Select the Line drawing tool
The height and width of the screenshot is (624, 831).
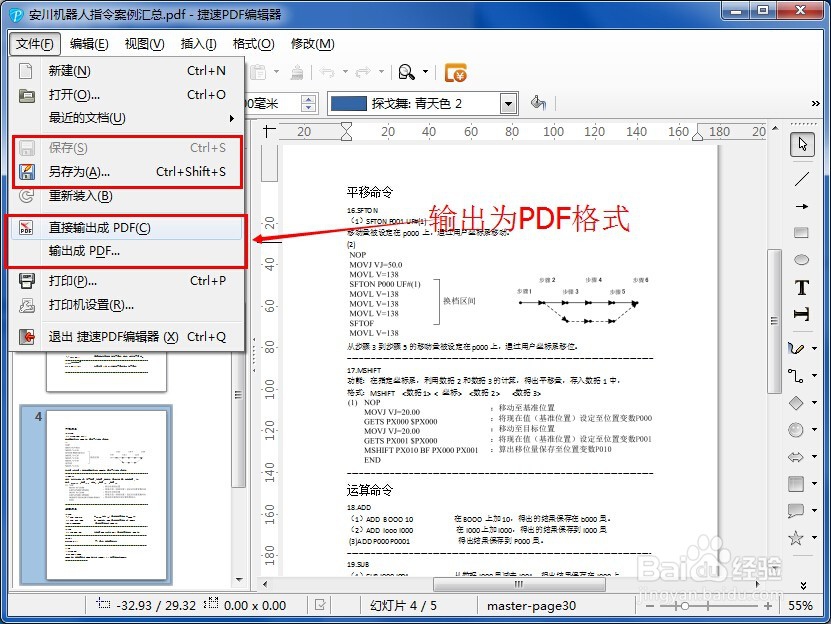(802, 179)
